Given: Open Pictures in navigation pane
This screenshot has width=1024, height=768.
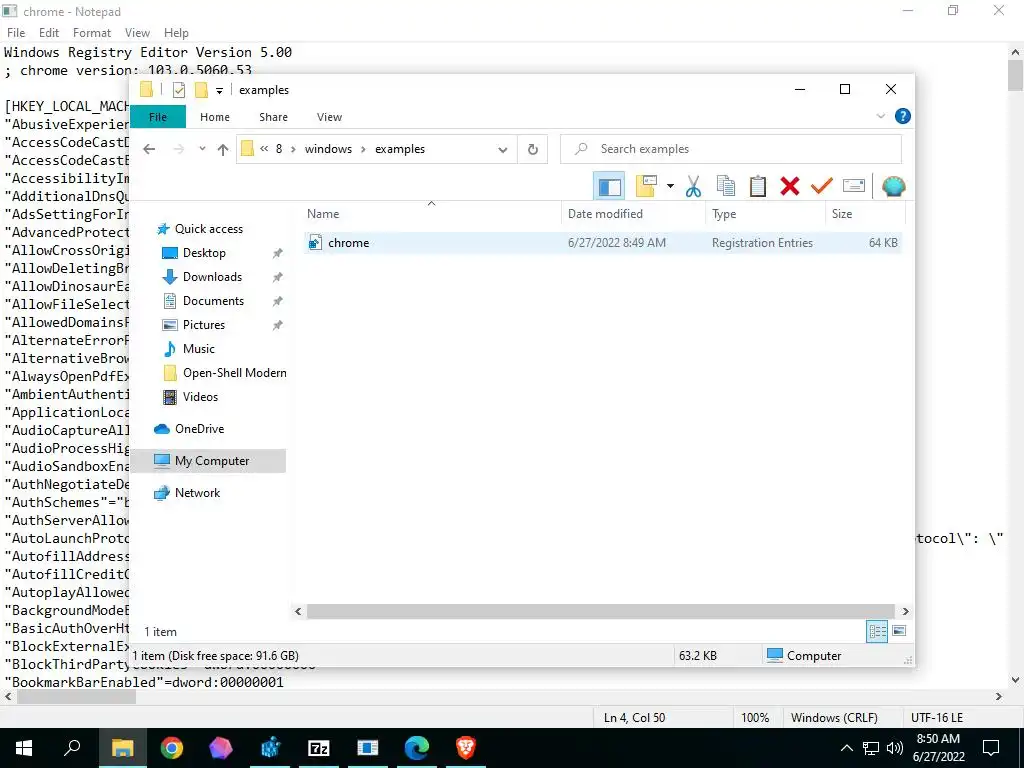Looking at the screenshot, I should (203, 325).
